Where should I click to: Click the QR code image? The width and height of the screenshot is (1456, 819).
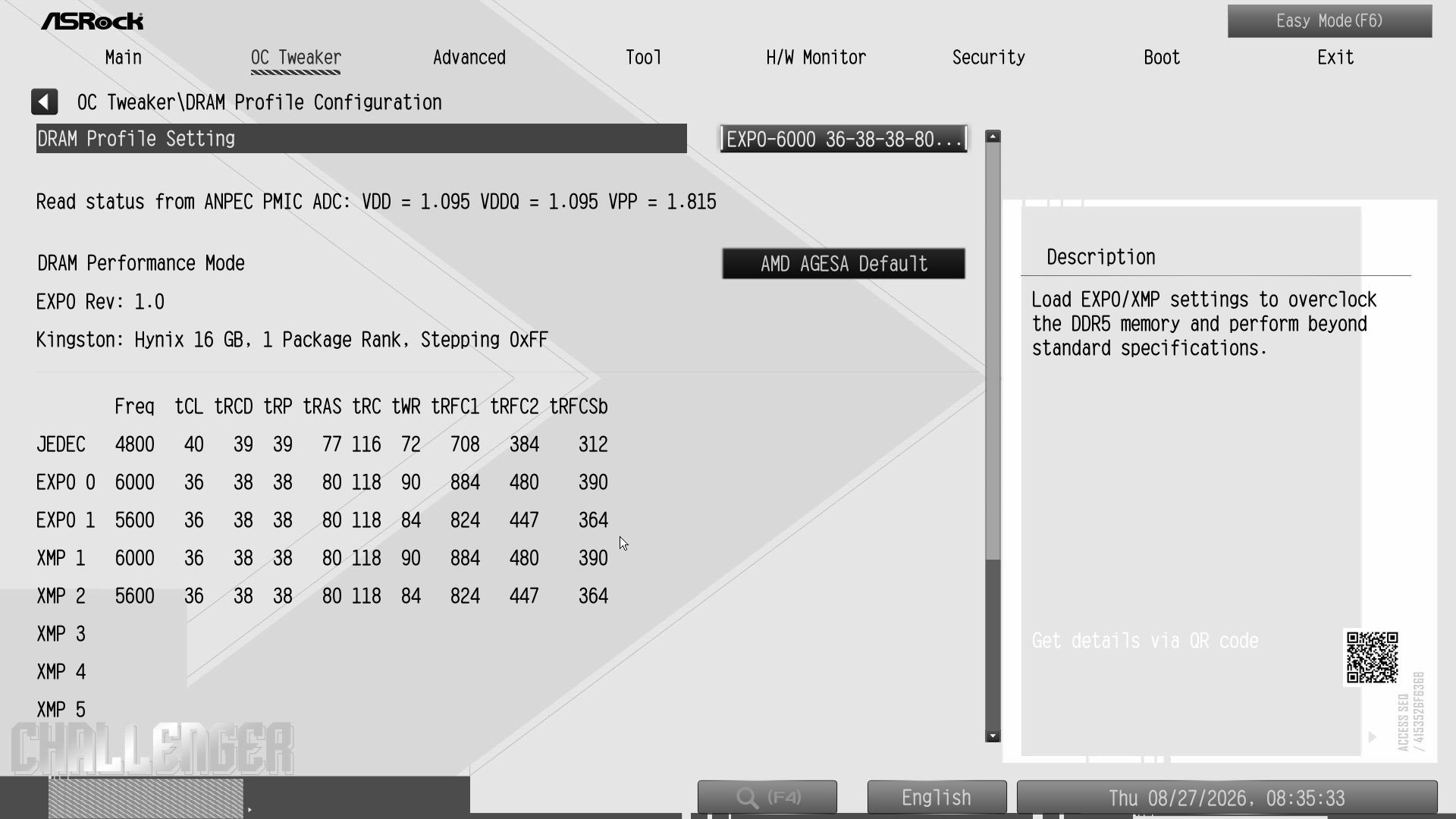1372,657
